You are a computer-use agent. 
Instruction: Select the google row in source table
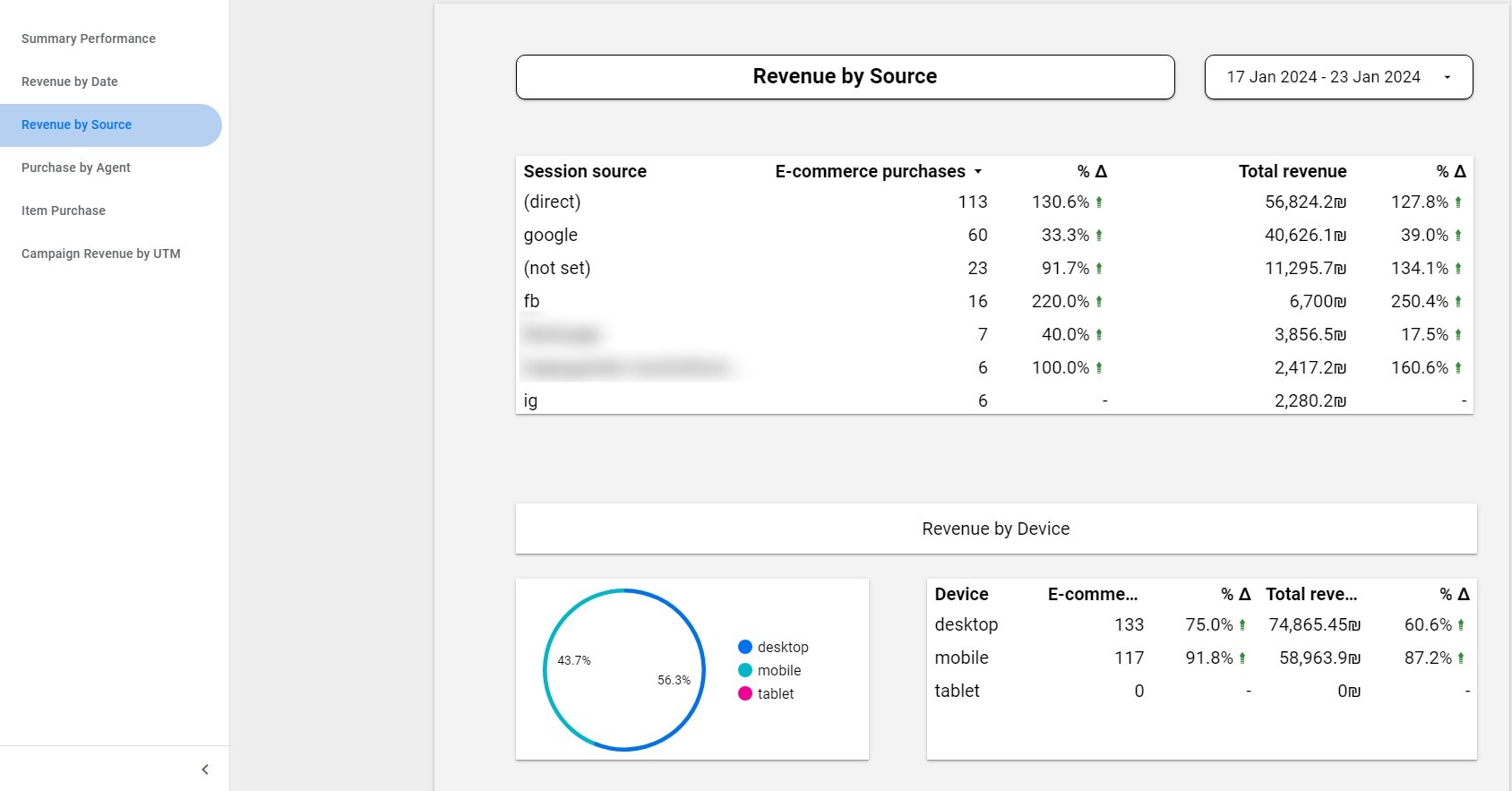(994, 235)
